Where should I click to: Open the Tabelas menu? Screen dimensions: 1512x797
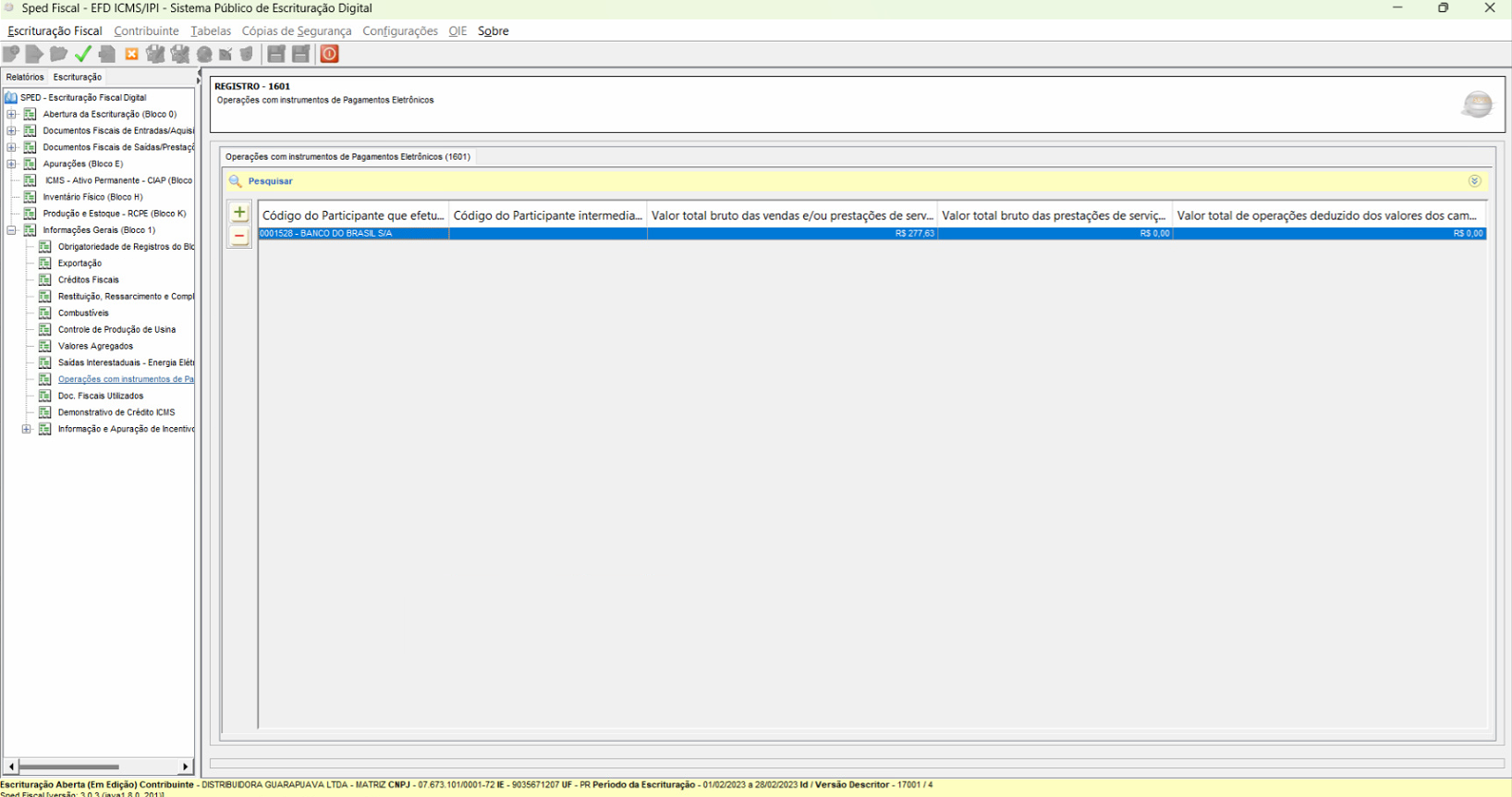(x=211, y=31)
